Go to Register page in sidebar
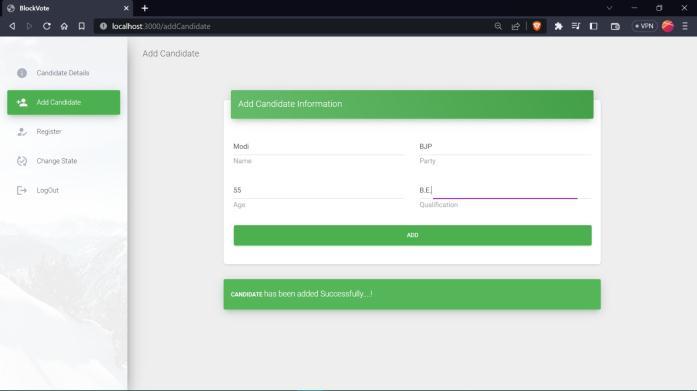The image size is (697, 391). pyautogui.click(x=64, y=132)
